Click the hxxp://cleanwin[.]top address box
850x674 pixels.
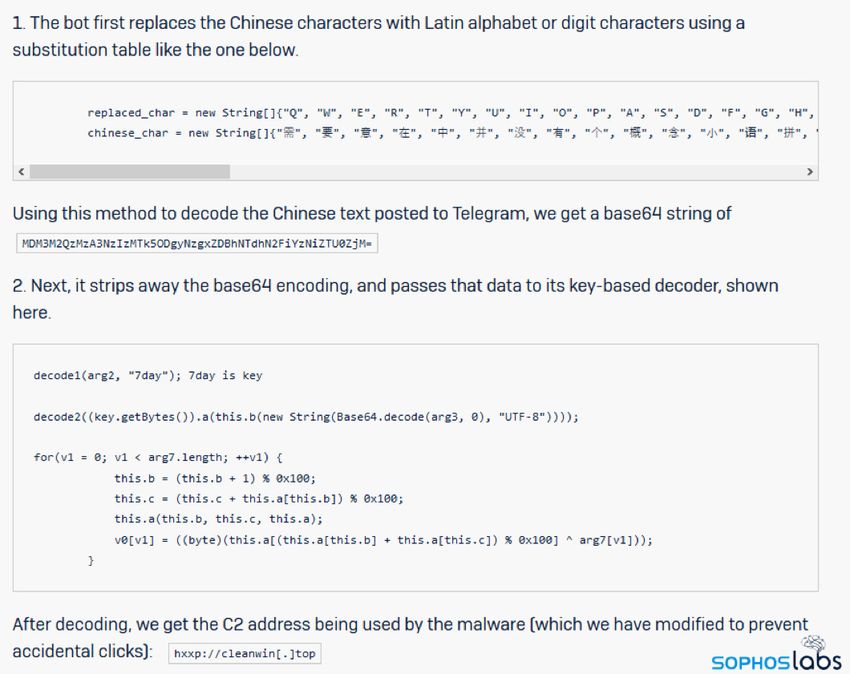coord(244,653)
